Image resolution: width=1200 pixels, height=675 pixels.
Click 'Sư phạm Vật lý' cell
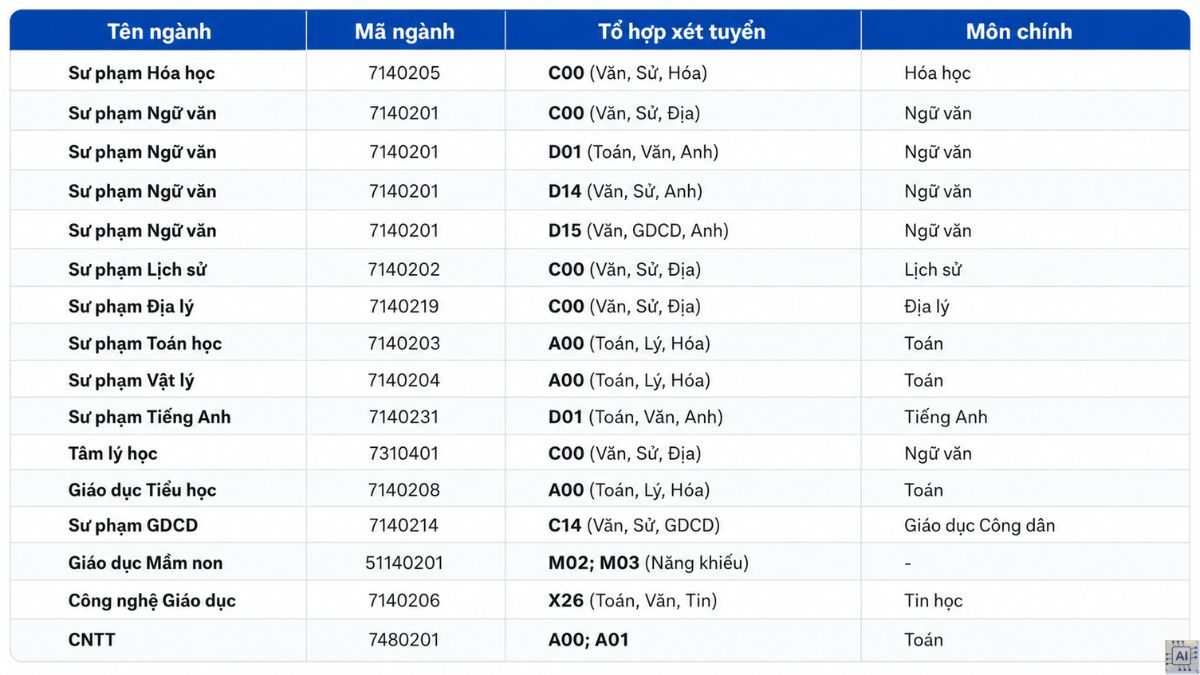coord(131,380)
